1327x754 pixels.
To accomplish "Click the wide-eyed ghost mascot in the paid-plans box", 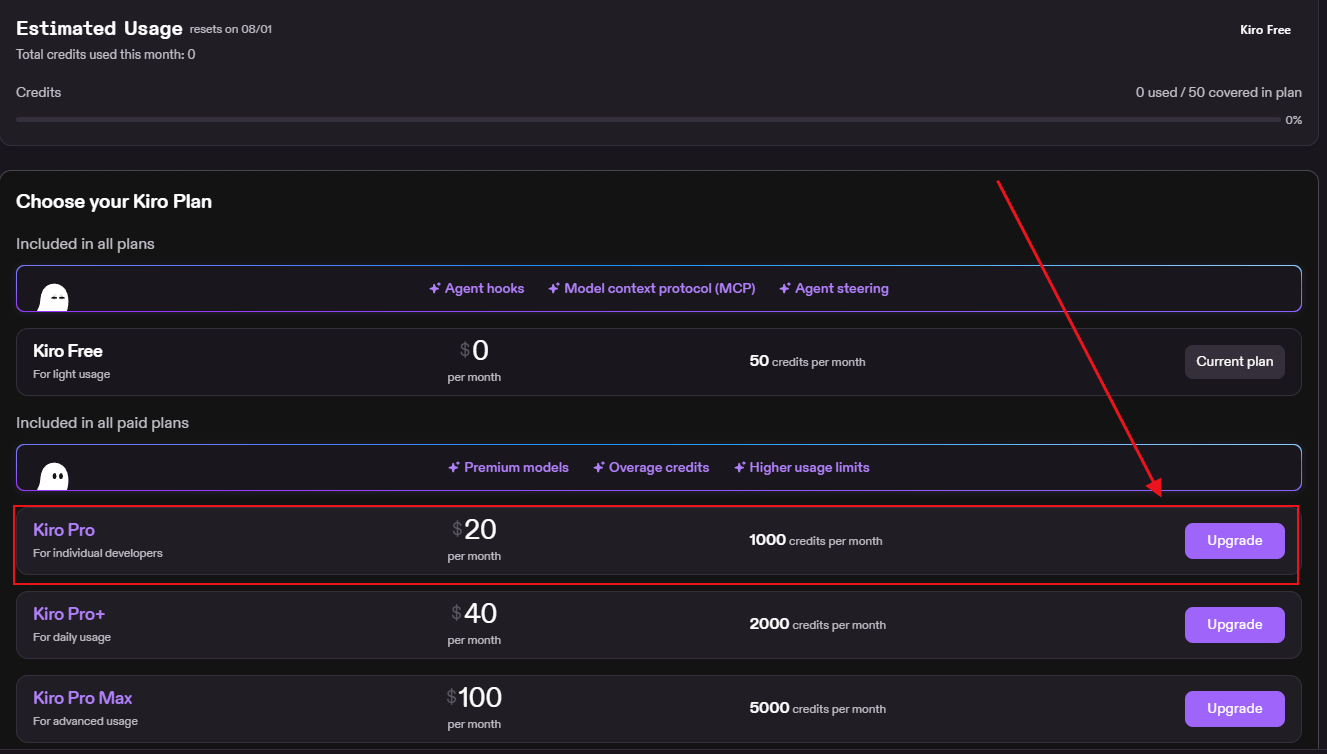I will pyautogui.click(x=53, y=477).
